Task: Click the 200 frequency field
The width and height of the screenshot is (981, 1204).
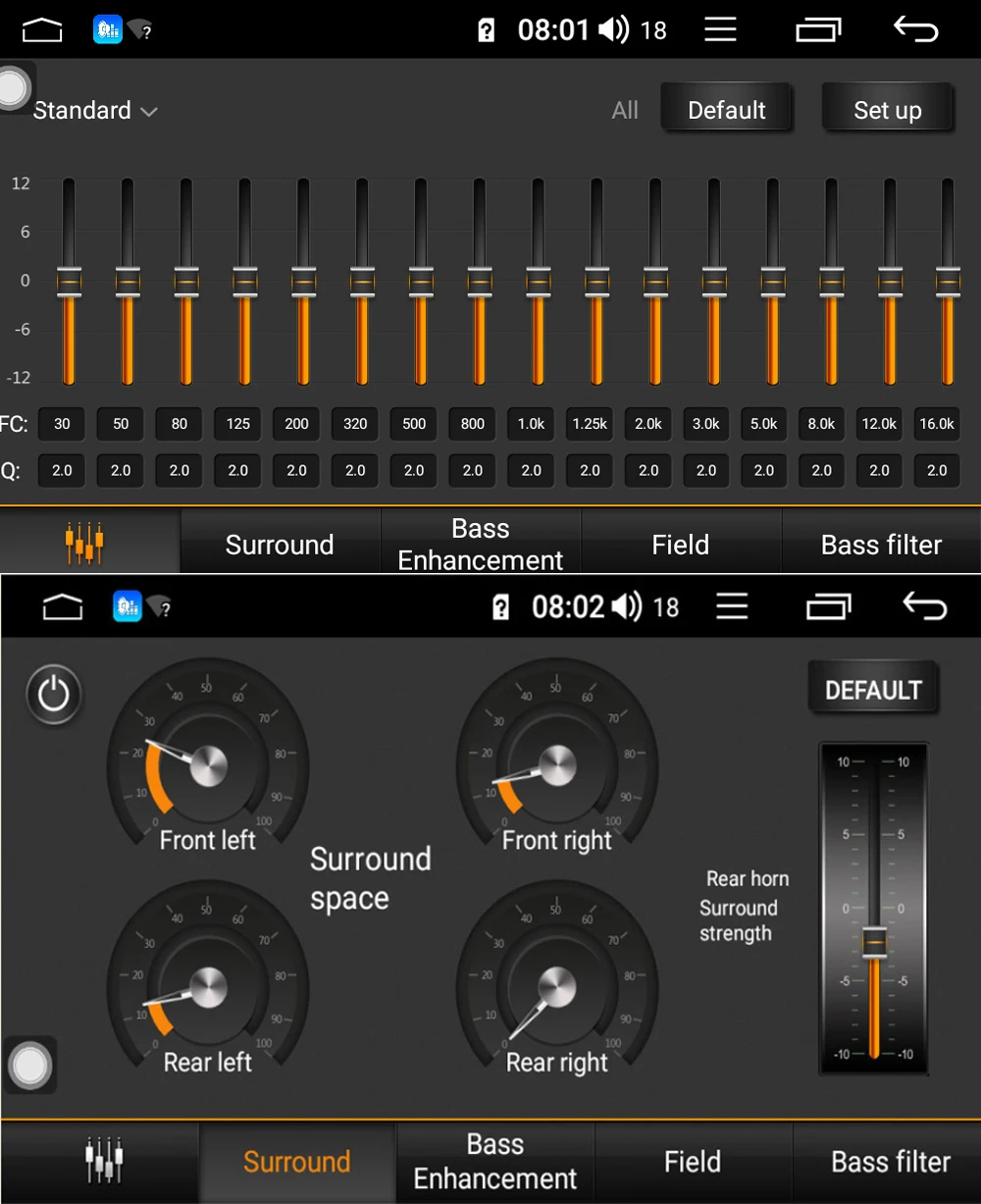Action: tap(296, 424)
